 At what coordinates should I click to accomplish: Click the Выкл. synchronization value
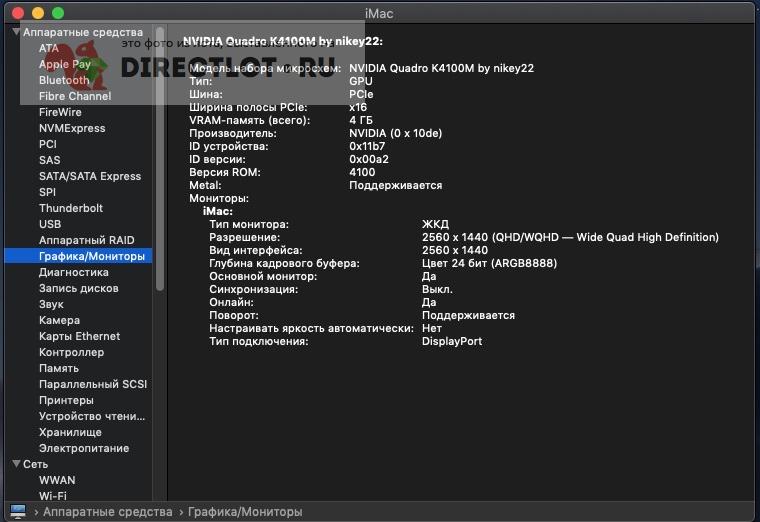click(437, 289)
